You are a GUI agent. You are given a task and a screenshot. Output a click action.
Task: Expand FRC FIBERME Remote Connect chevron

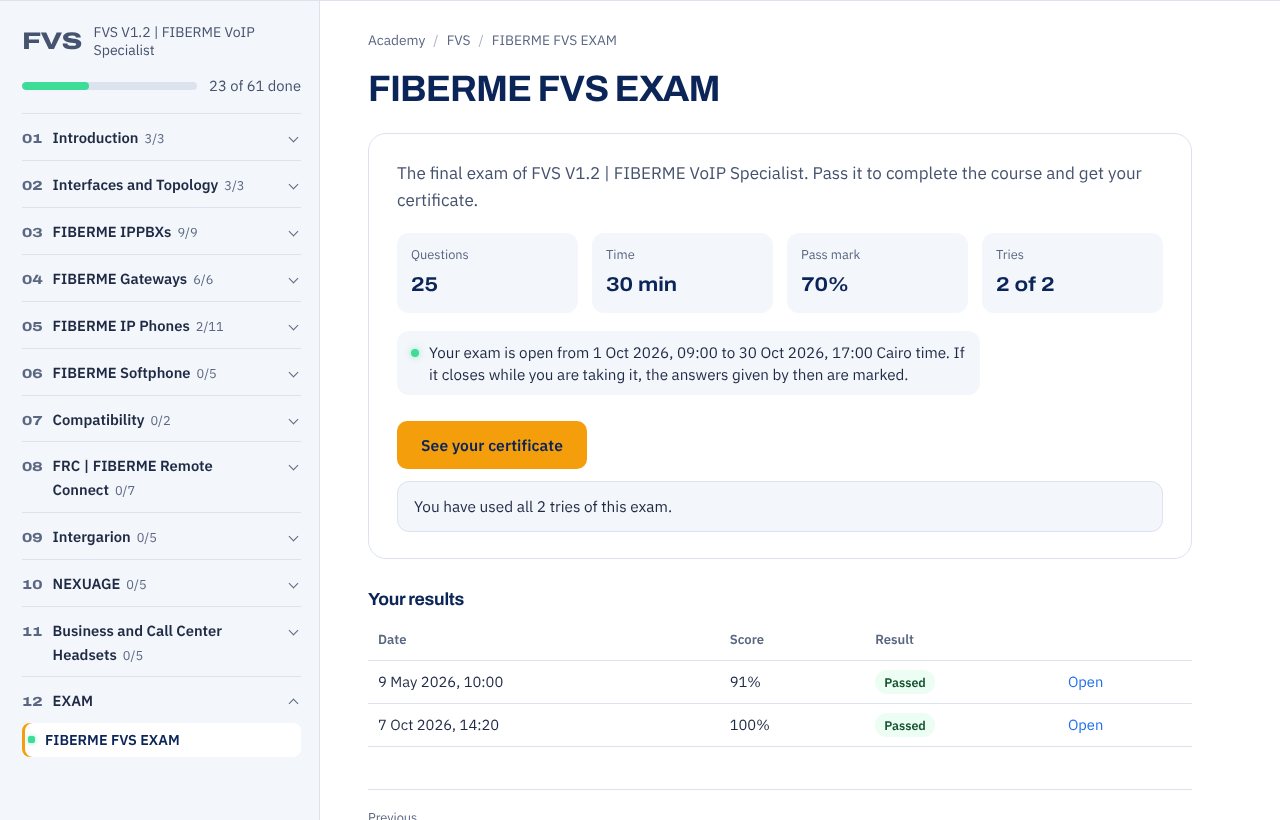(293, 467)
